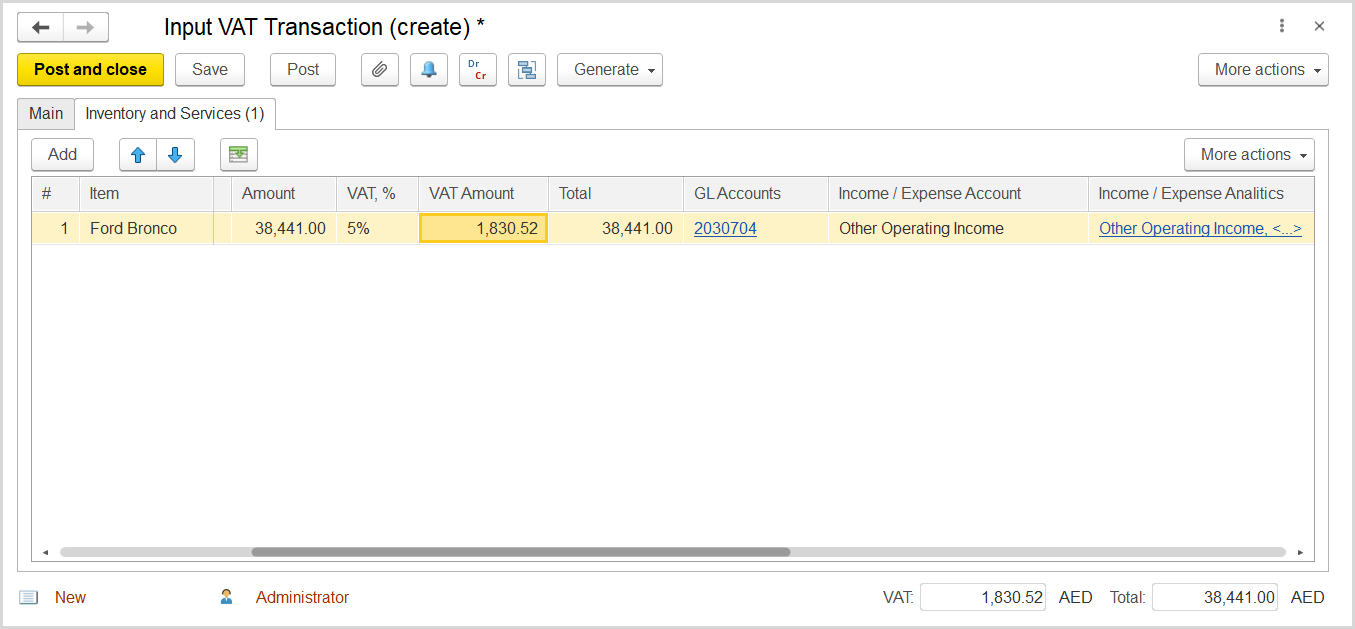The height and width of the screenshot is (629, 1355).
Task: Open table More actions dropdown
Action: click(x=1249, y=155)
